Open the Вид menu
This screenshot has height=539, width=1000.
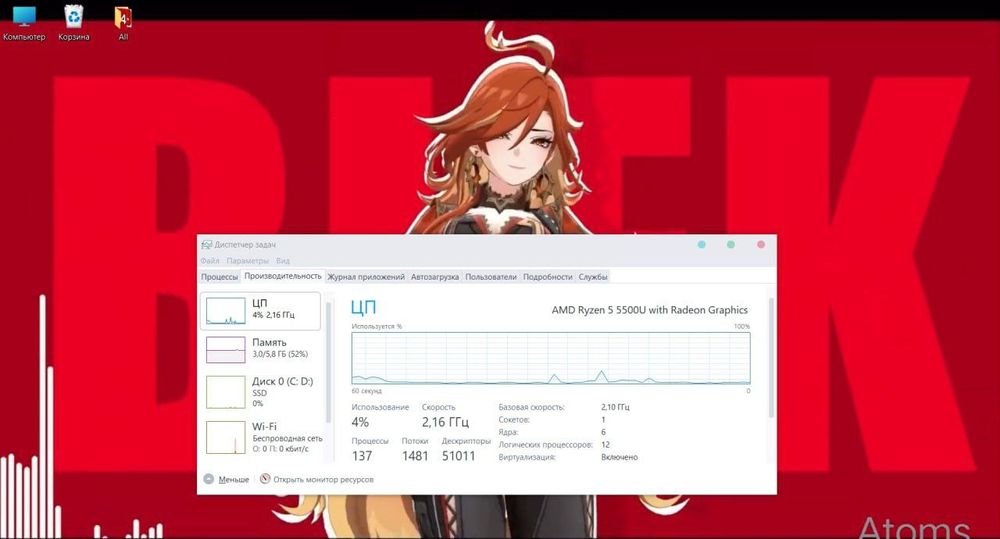[283, 261]
